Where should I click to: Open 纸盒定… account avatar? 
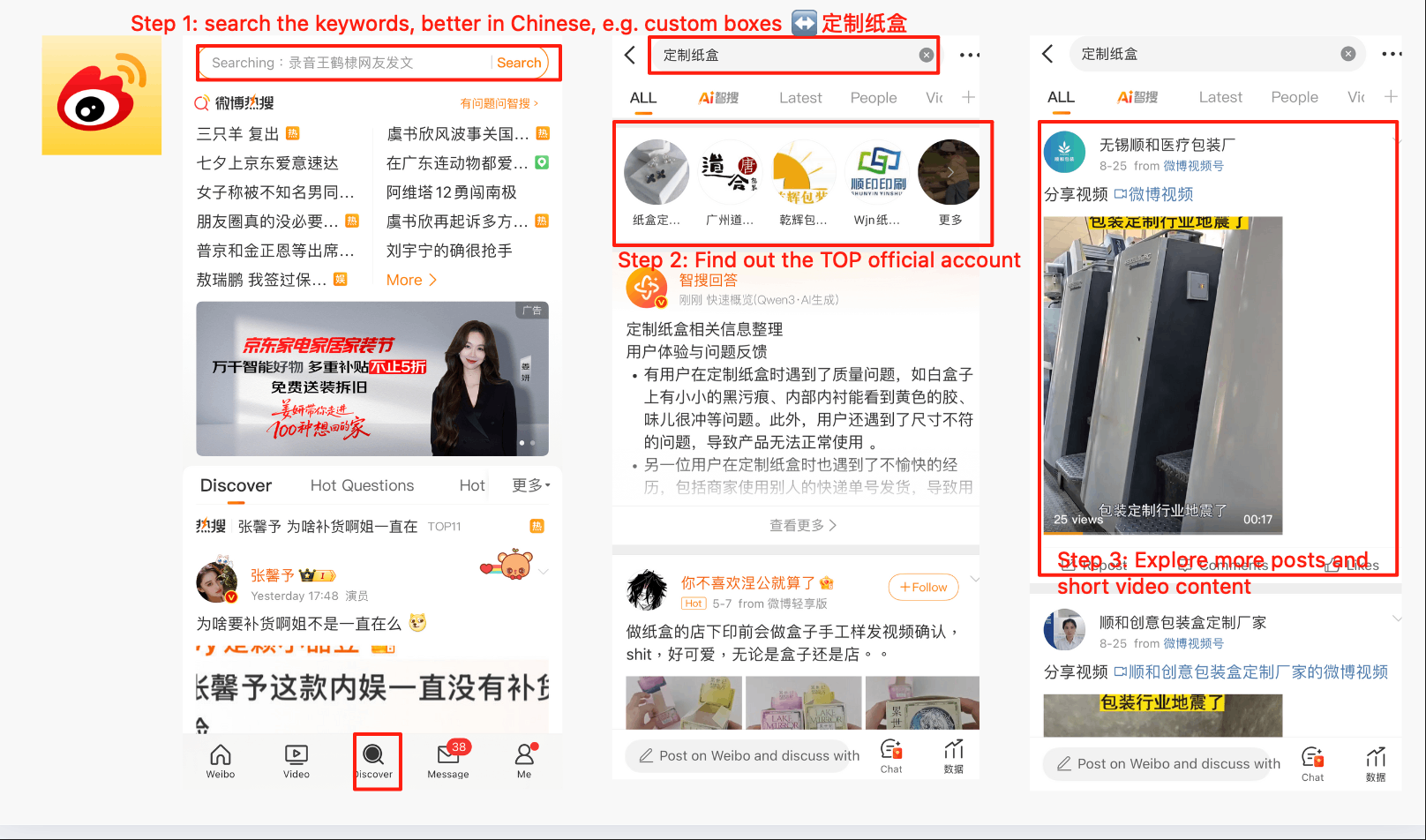[x=657, y=172]
